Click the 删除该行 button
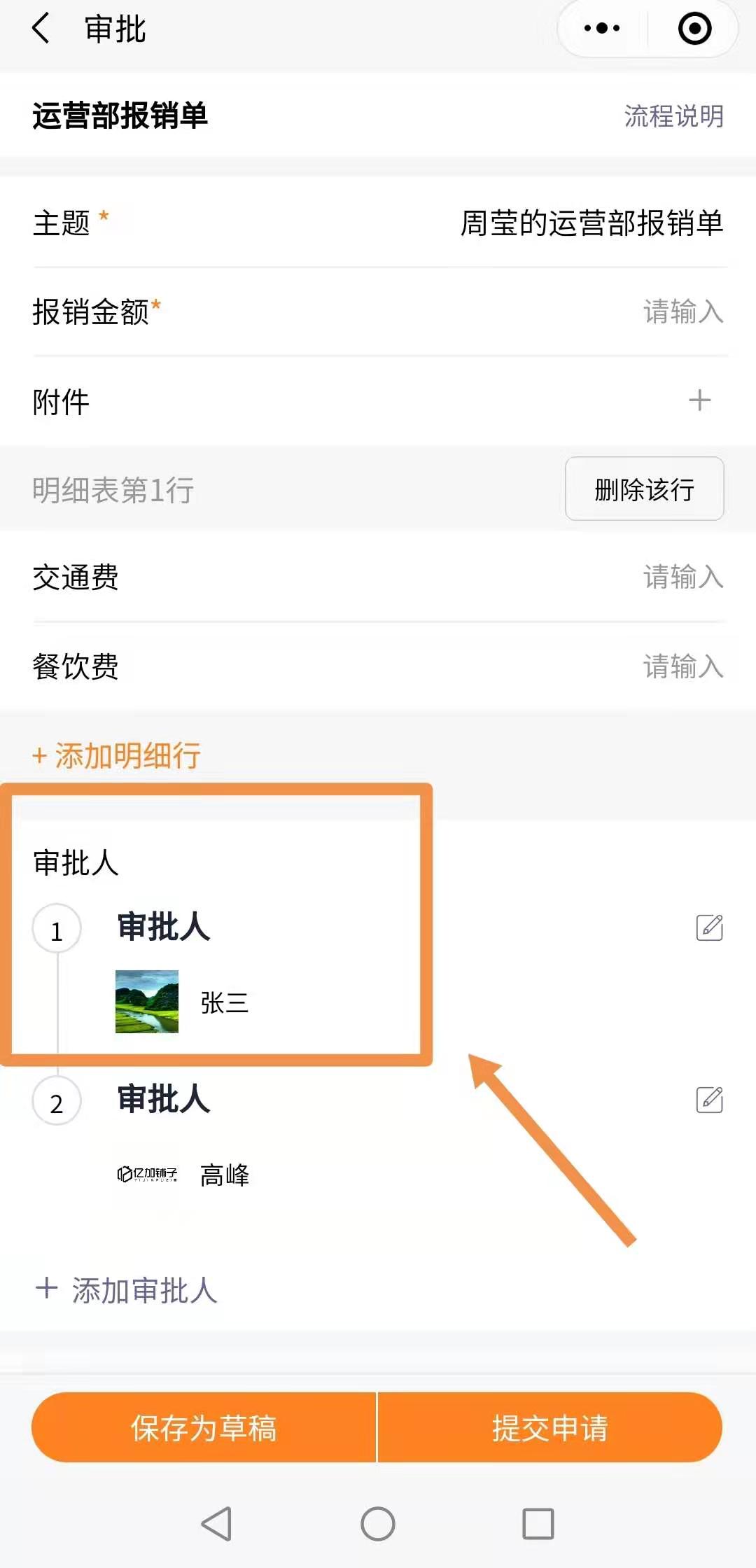Screen dimensions: 756x1568 click(644, 489)
